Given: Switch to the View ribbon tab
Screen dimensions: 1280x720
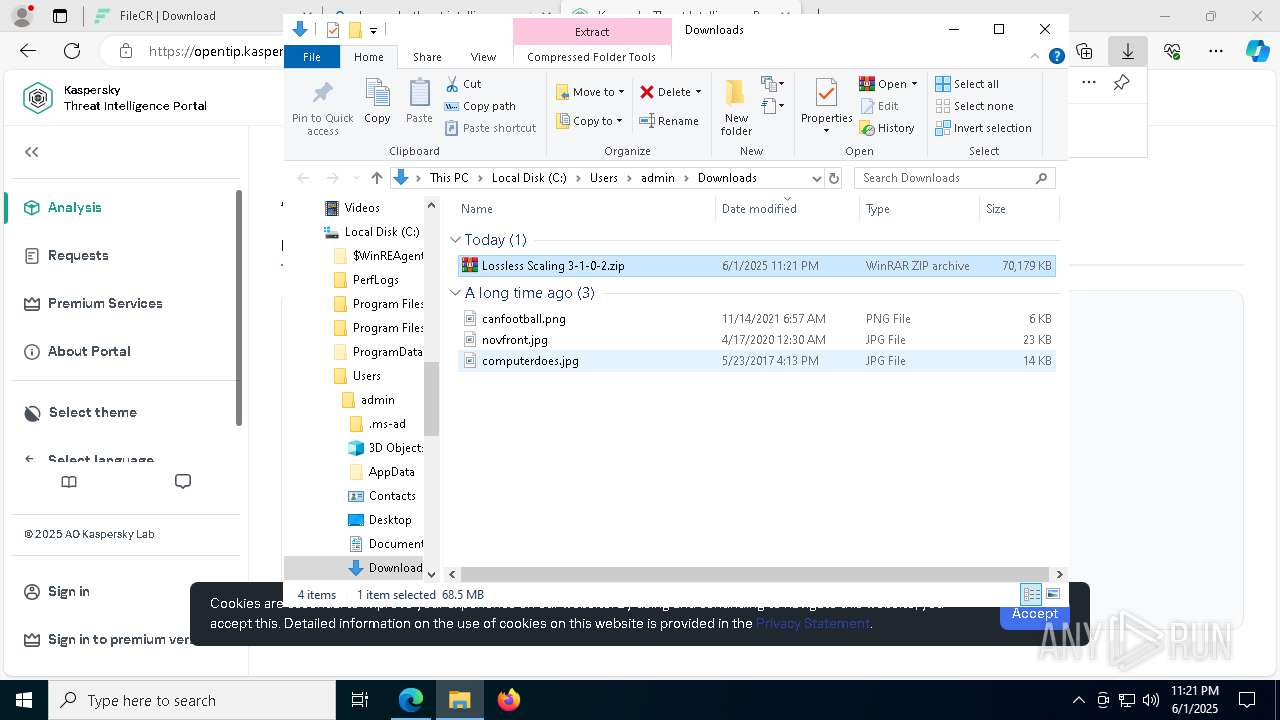Looking at the screenshot, I should tap(483, 57).
